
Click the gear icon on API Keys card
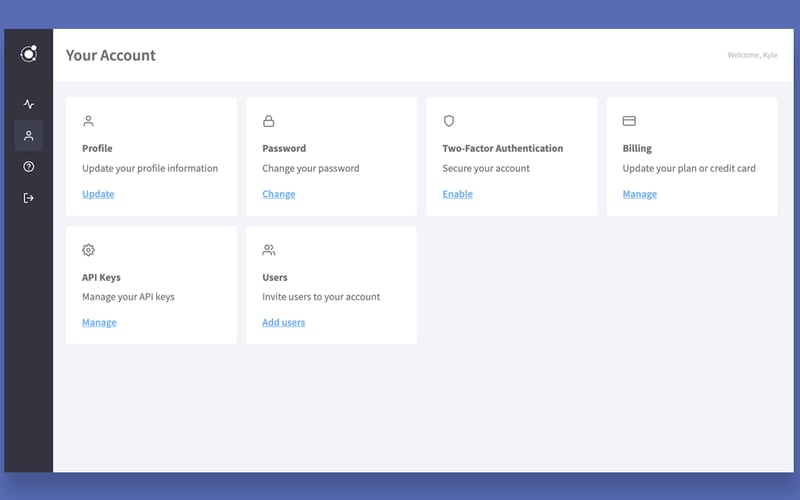click(x=88, y=250)
